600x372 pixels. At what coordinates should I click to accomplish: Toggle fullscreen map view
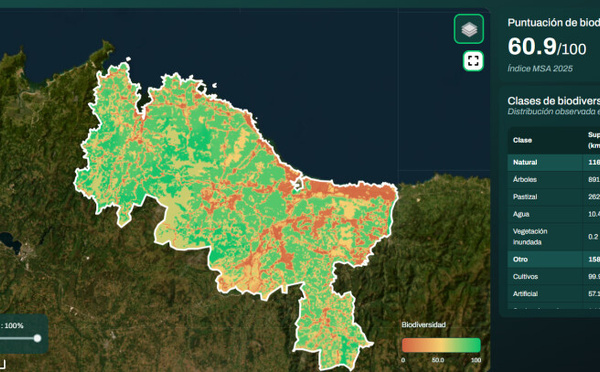473,61
